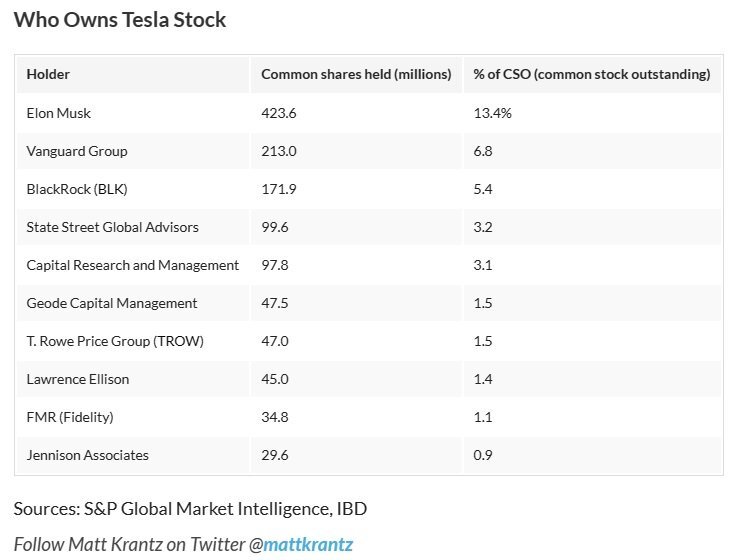Select the 'BlackRock (BLK)' holder cell

click(133, 189)
